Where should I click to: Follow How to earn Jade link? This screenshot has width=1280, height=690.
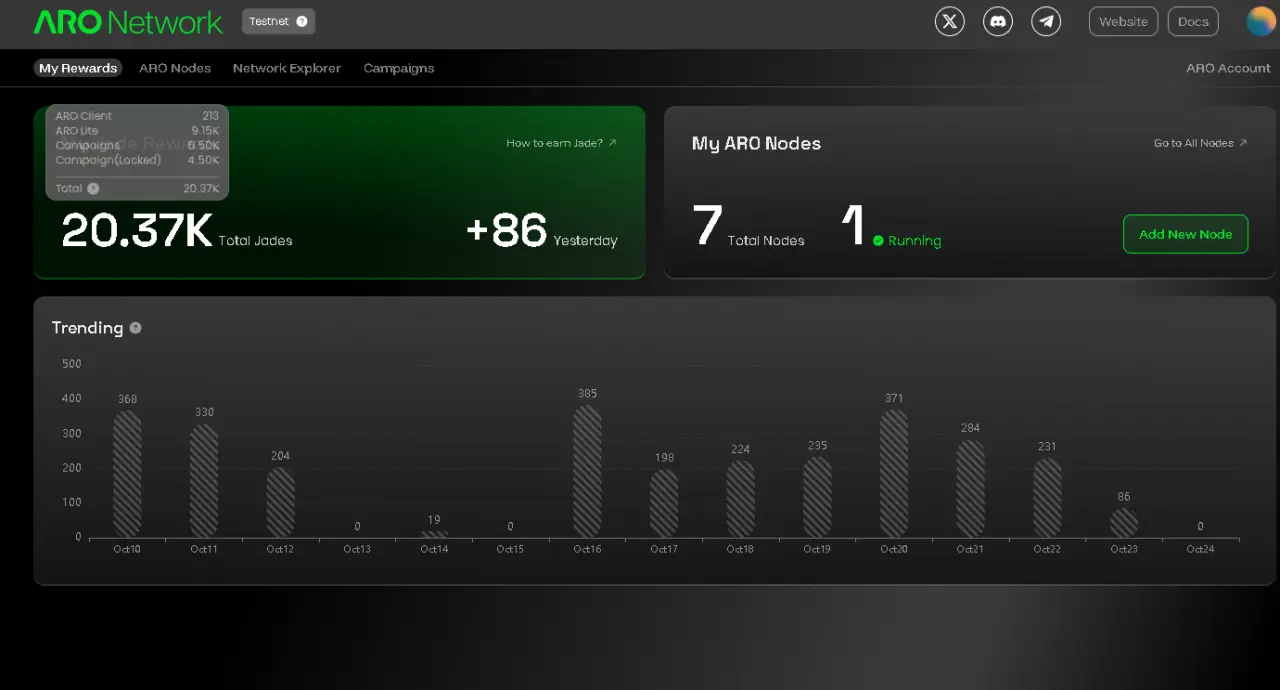tap(561, 143)
